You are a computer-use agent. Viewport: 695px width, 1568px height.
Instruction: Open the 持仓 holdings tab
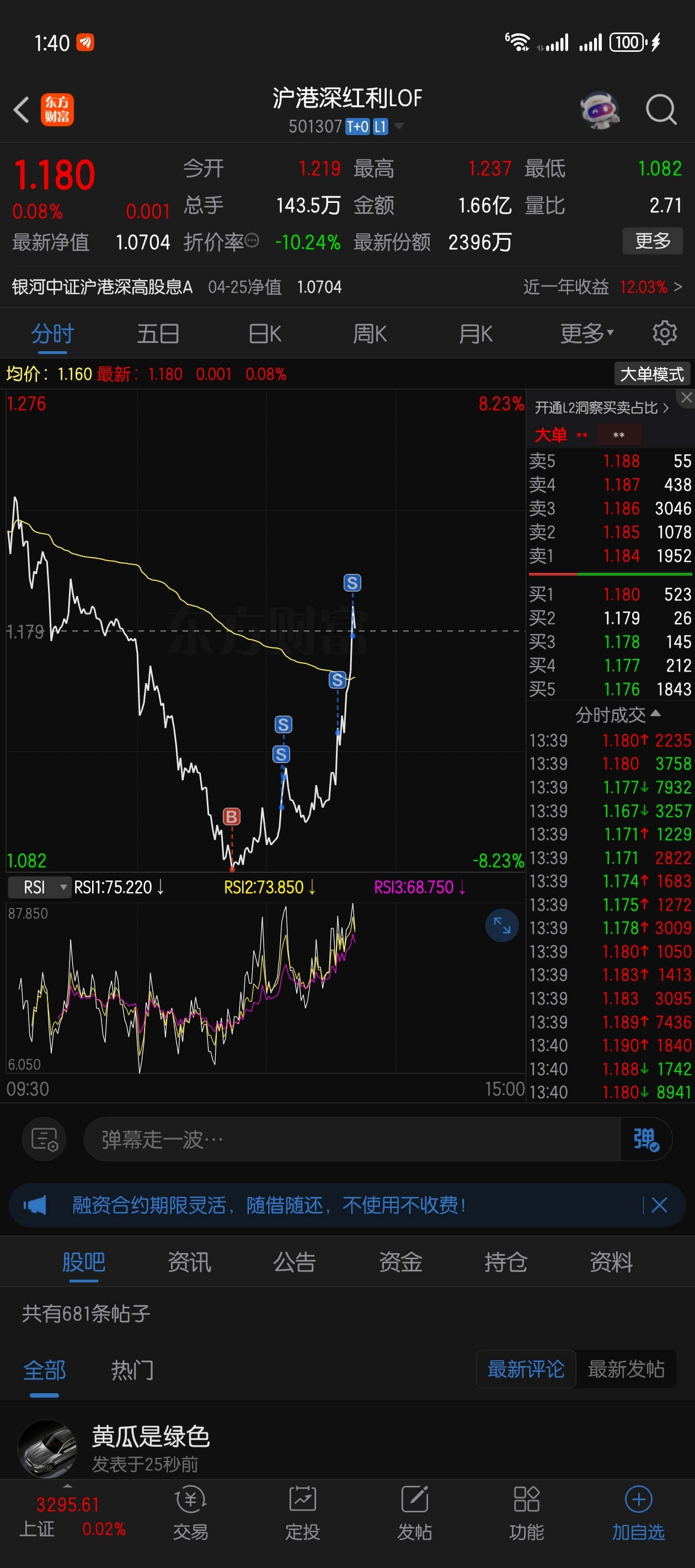click(x=506, y=1261)
